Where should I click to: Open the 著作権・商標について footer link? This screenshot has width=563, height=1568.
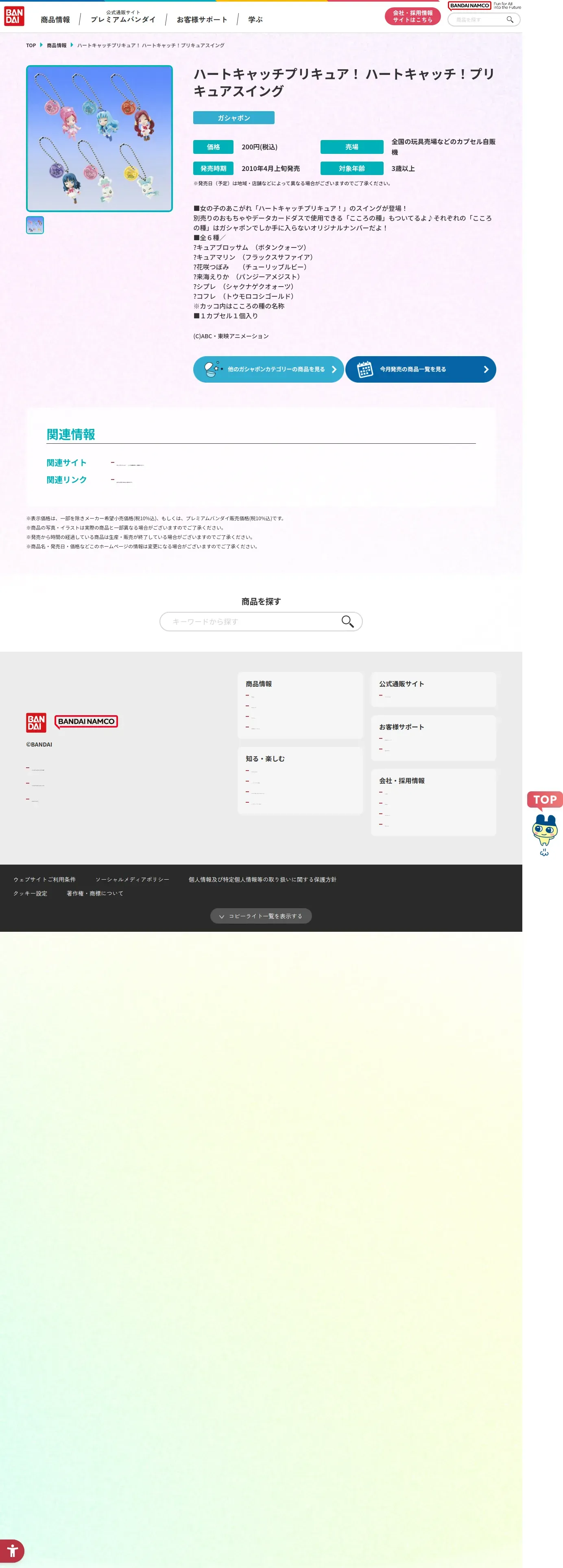coord(95,893)
